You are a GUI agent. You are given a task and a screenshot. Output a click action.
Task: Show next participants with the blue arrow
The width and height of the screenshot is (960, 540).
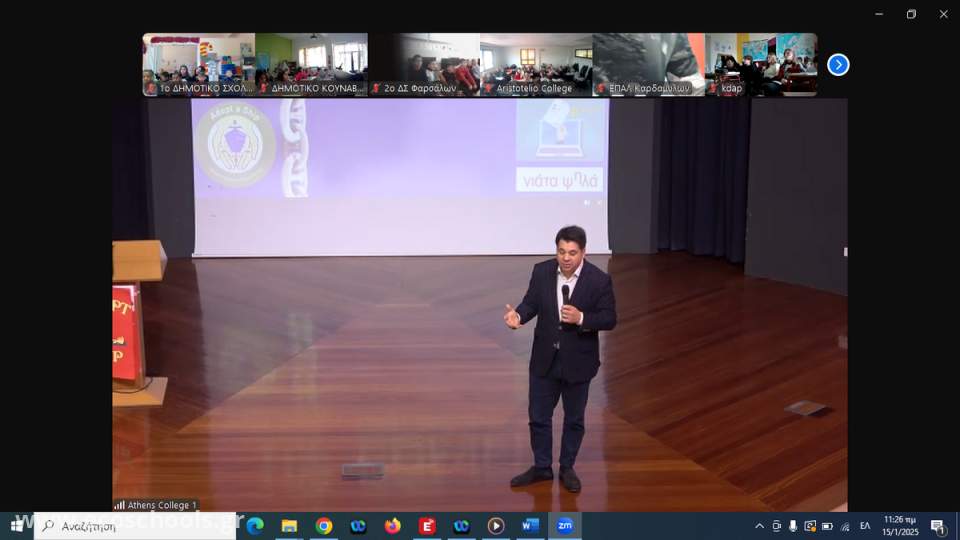(838, 65)
